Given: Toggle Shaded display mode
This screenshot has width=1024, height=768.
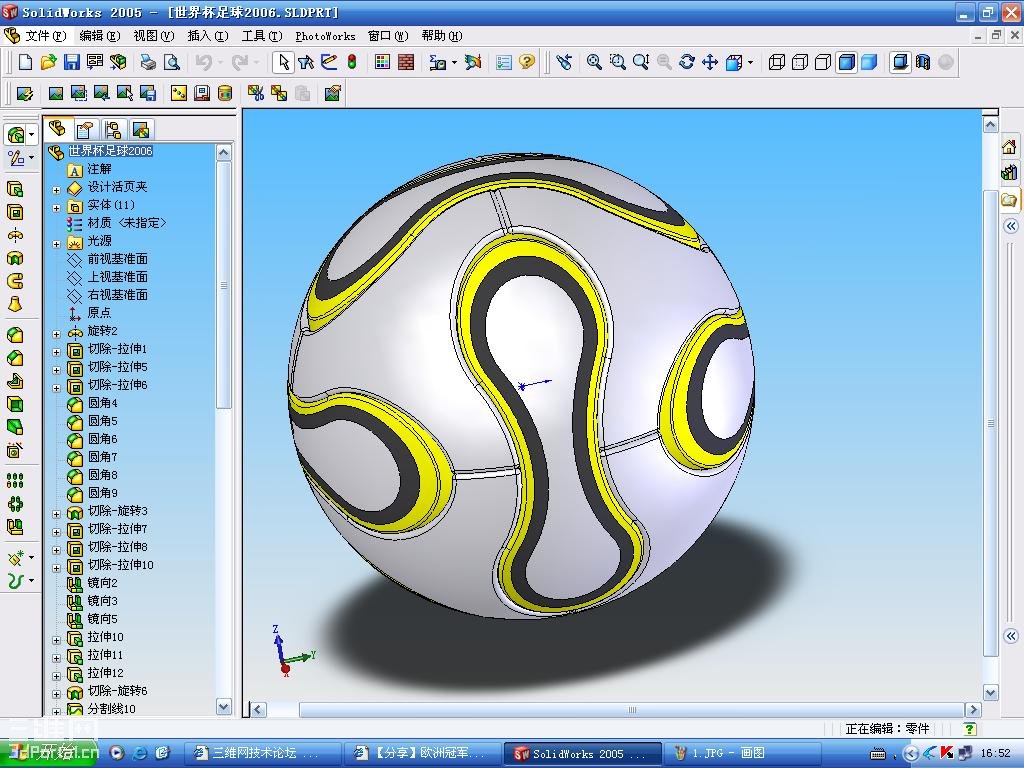Looking at the screenshot, I should 869,62.
